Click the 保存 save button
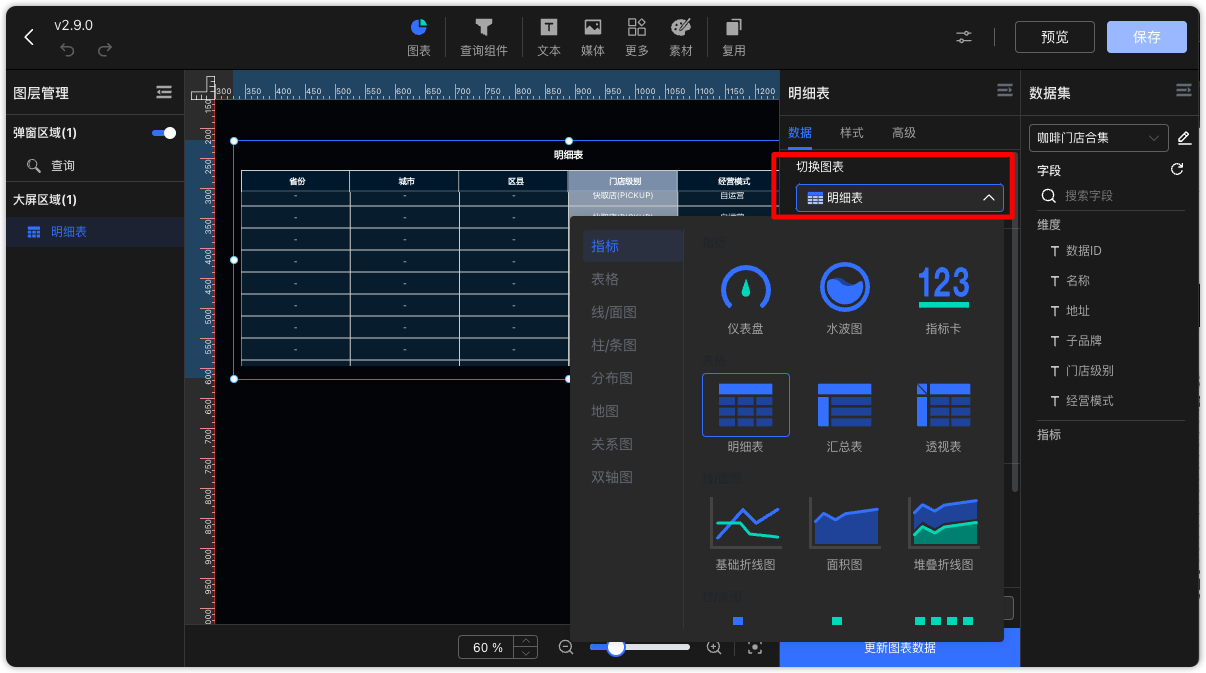Image resolution: width=1206 pixels, height=673 pixels. (1146, 36)
